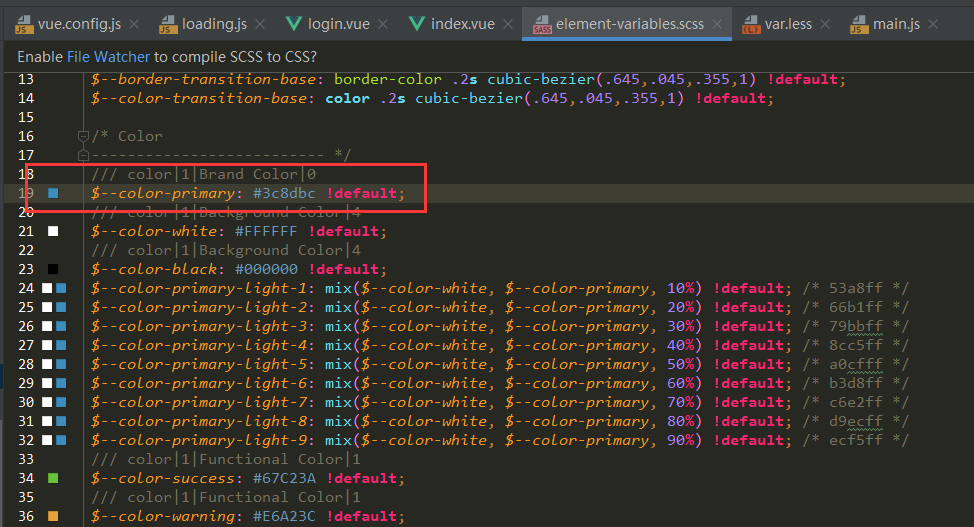
Task: Open the var.less tab
Action: point(788,24)
